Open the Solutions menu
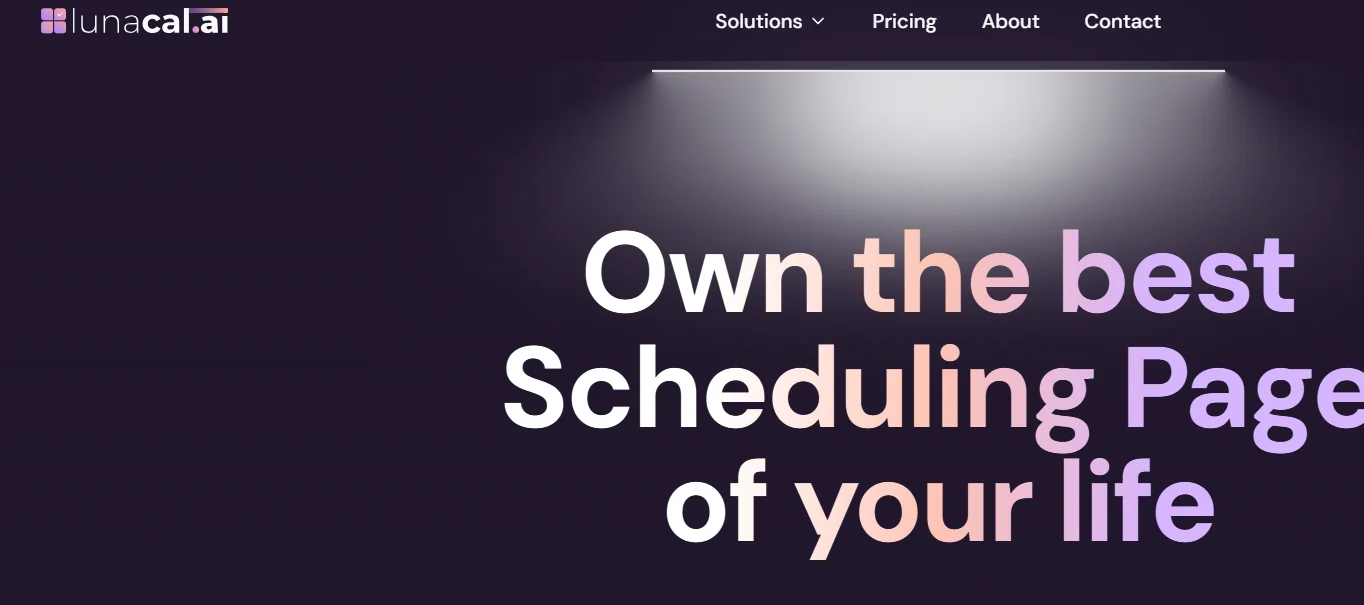 click(759, 21)
